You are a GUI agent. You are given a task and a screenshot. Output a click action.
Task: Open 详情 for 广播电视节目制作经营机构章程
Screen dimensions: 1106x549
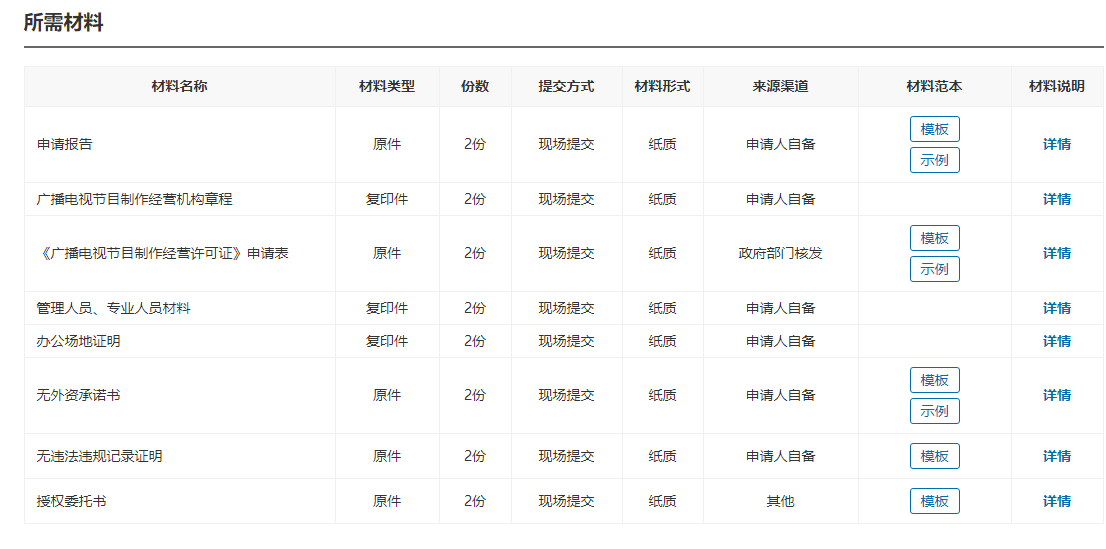click(x=1056, y=199)
